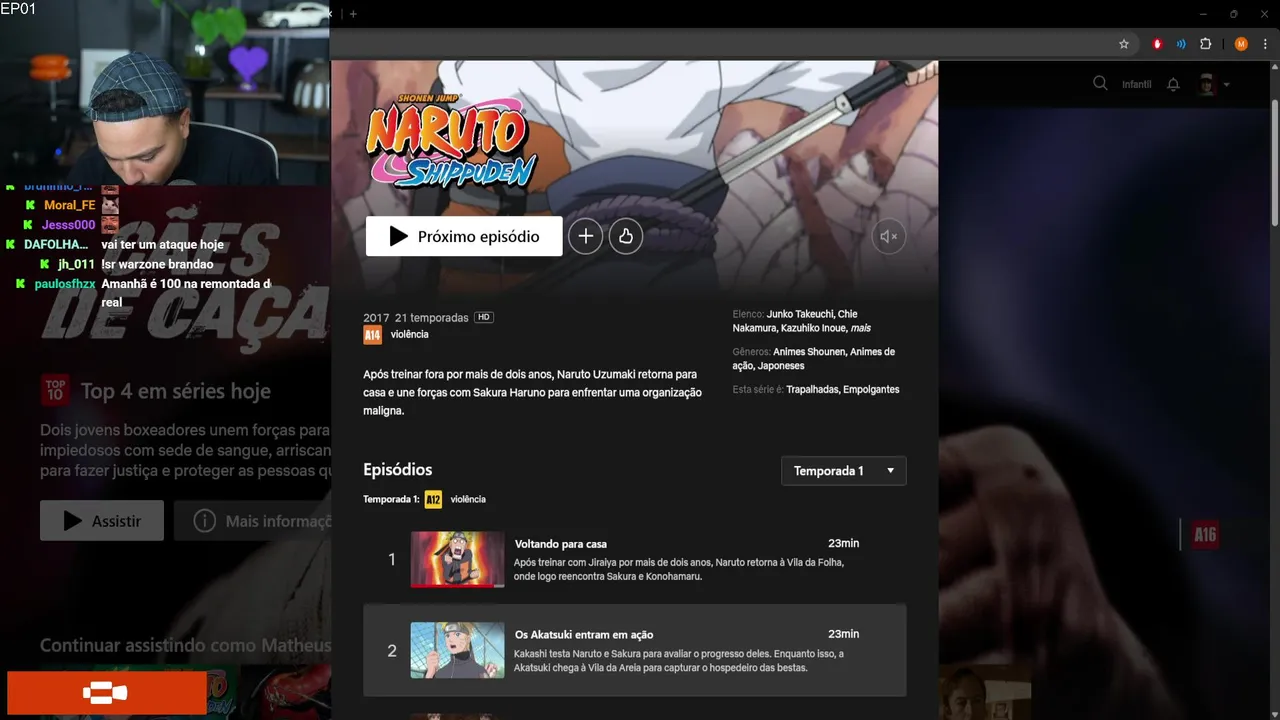Open the Extensions puzzle-piece menu
Viewport: 1280px width, 720px height.
pos(1205,44)
